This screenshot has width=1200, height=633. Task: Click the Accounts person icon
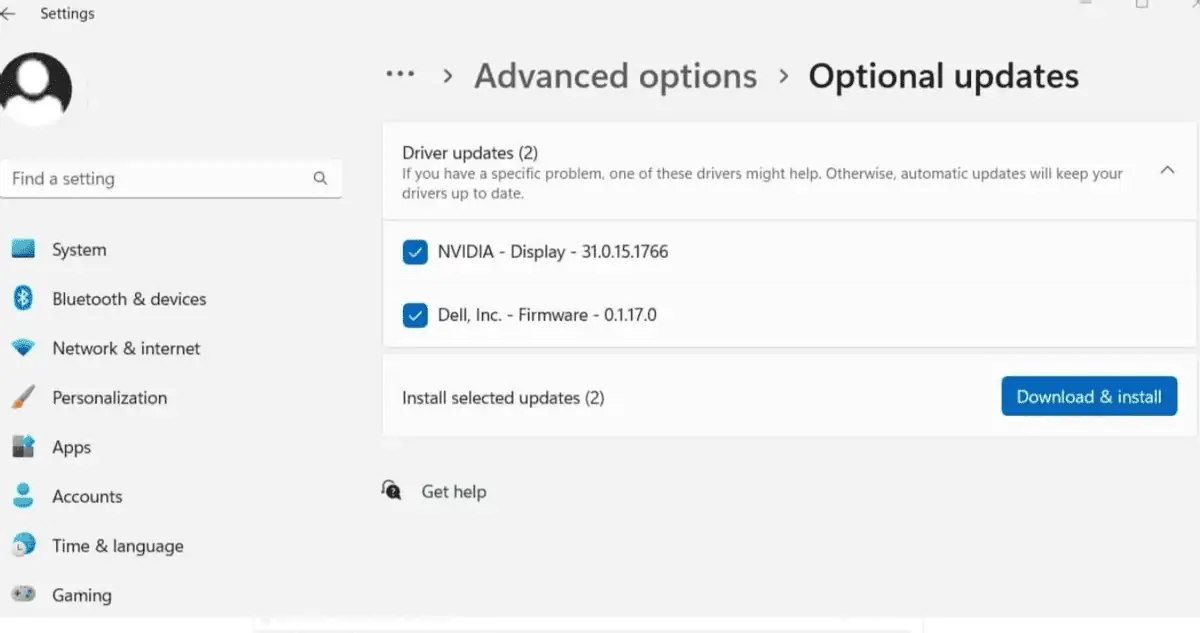click(x=23, y=496)
